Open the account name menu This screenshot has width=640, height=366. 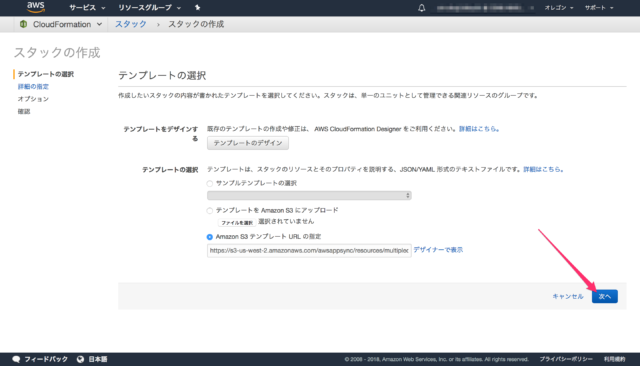(485, 8)
